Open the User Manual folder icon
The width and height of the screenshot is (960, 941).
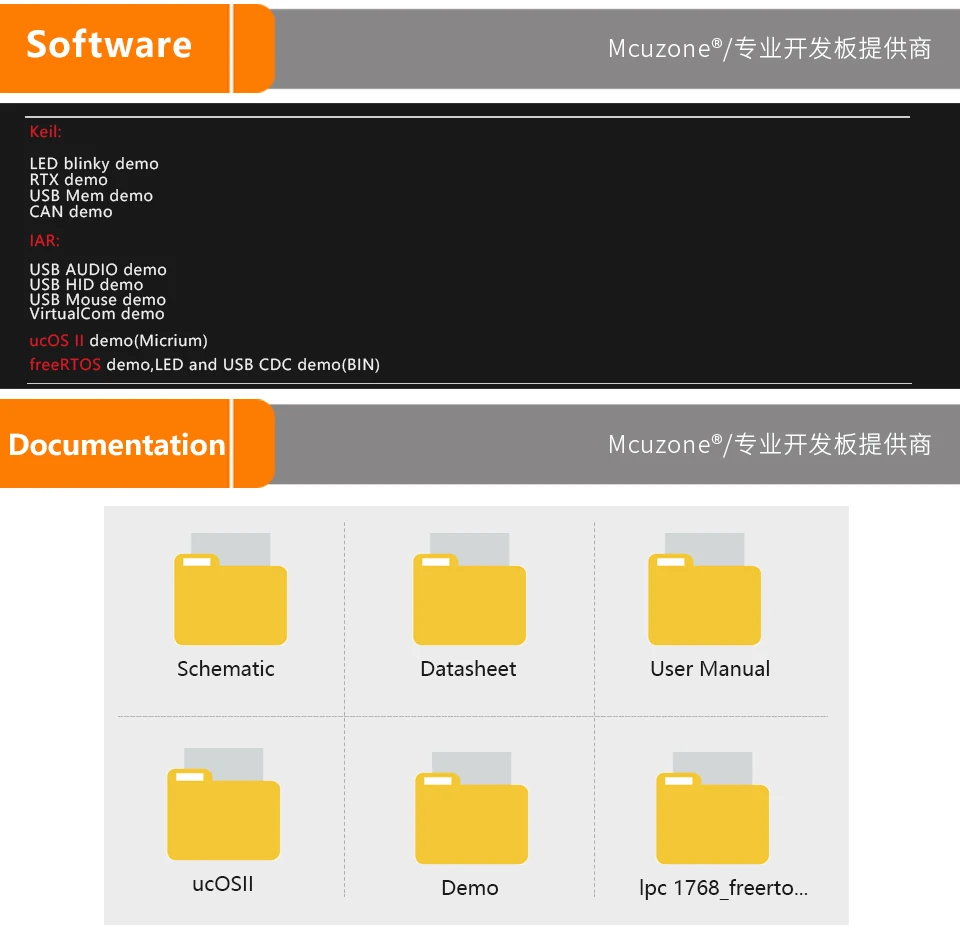click(704, 588)
